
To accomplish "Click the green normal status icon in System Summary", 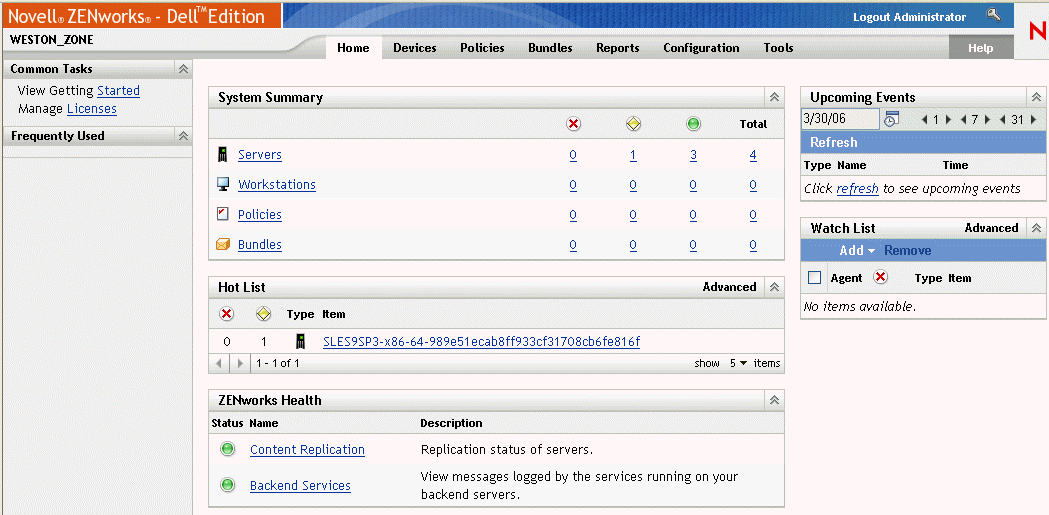I will pos(693,124).
